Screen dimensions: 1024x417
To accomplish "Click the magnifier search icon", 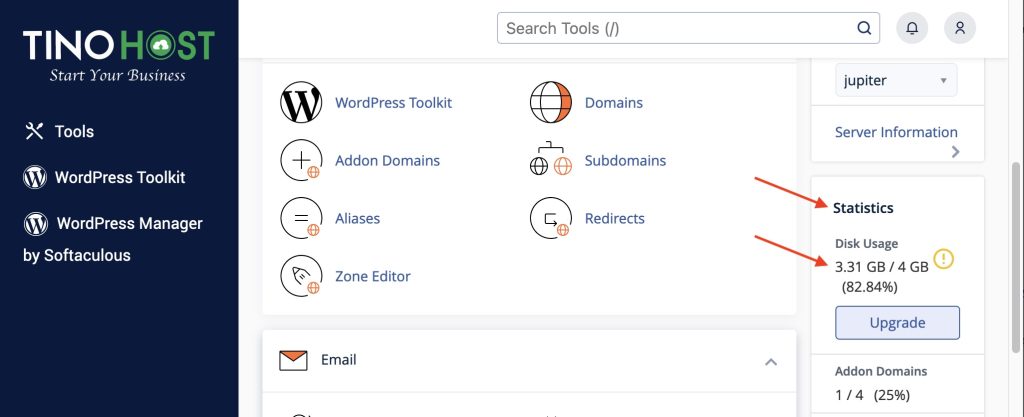I will tap(864, 29).
